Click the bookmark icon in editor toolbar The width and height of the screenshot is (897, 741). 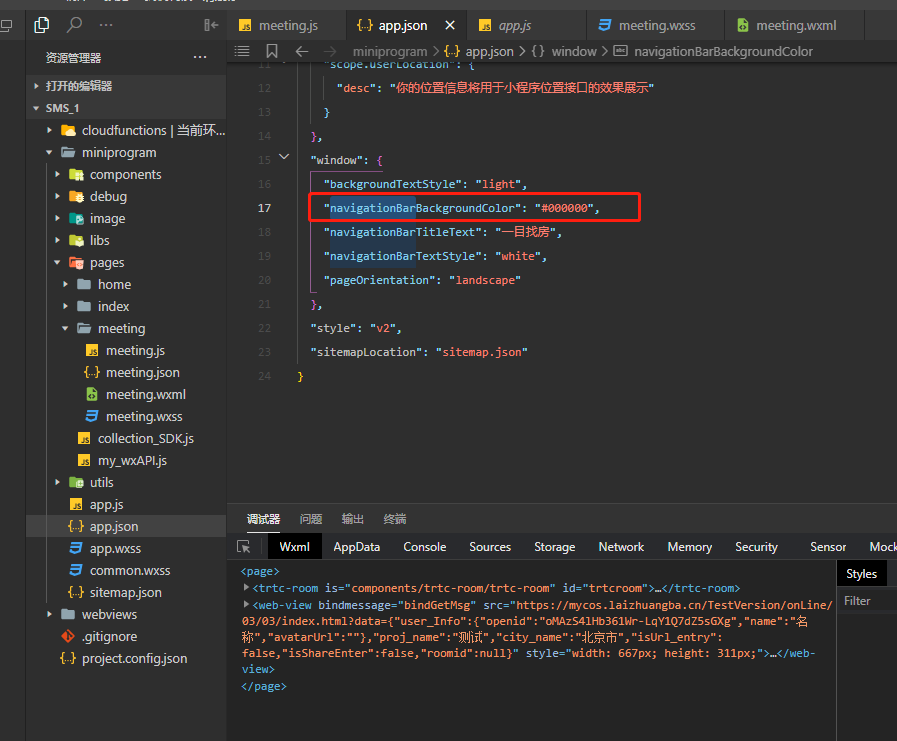point(272,51)
